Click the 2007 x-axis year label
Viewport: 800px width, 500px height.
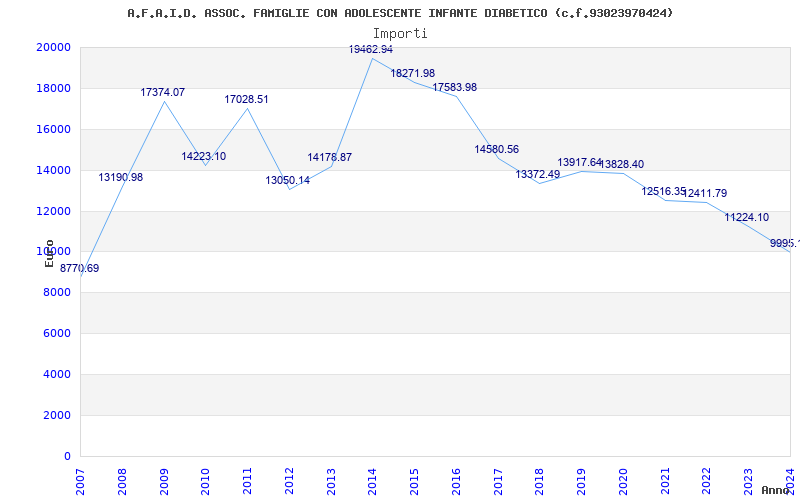pos(81,476)
